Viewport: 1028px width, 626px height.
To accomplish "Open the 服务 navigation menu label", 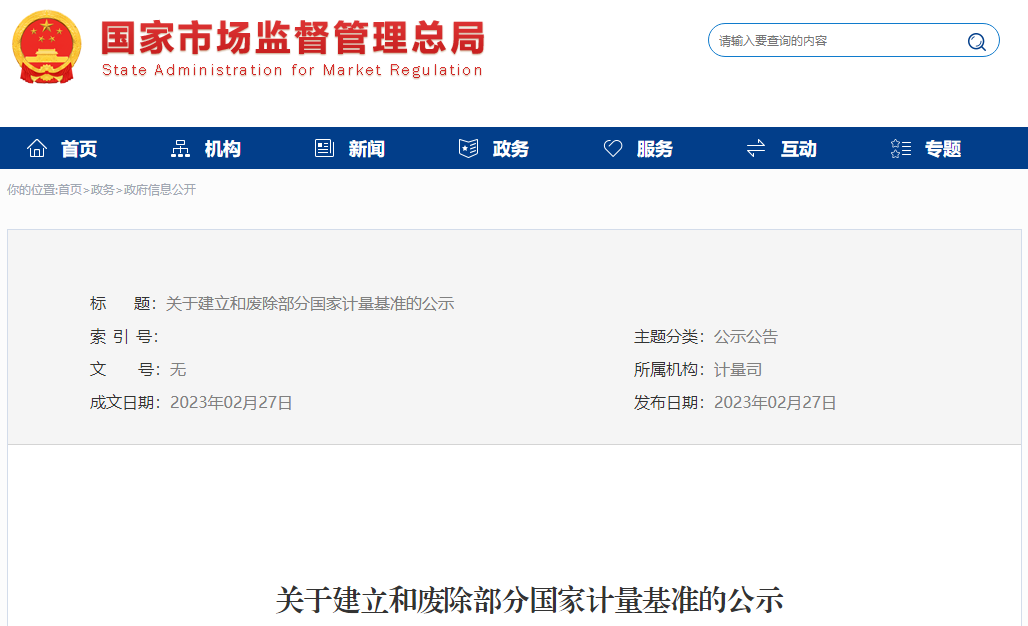I will click(655, 149).
